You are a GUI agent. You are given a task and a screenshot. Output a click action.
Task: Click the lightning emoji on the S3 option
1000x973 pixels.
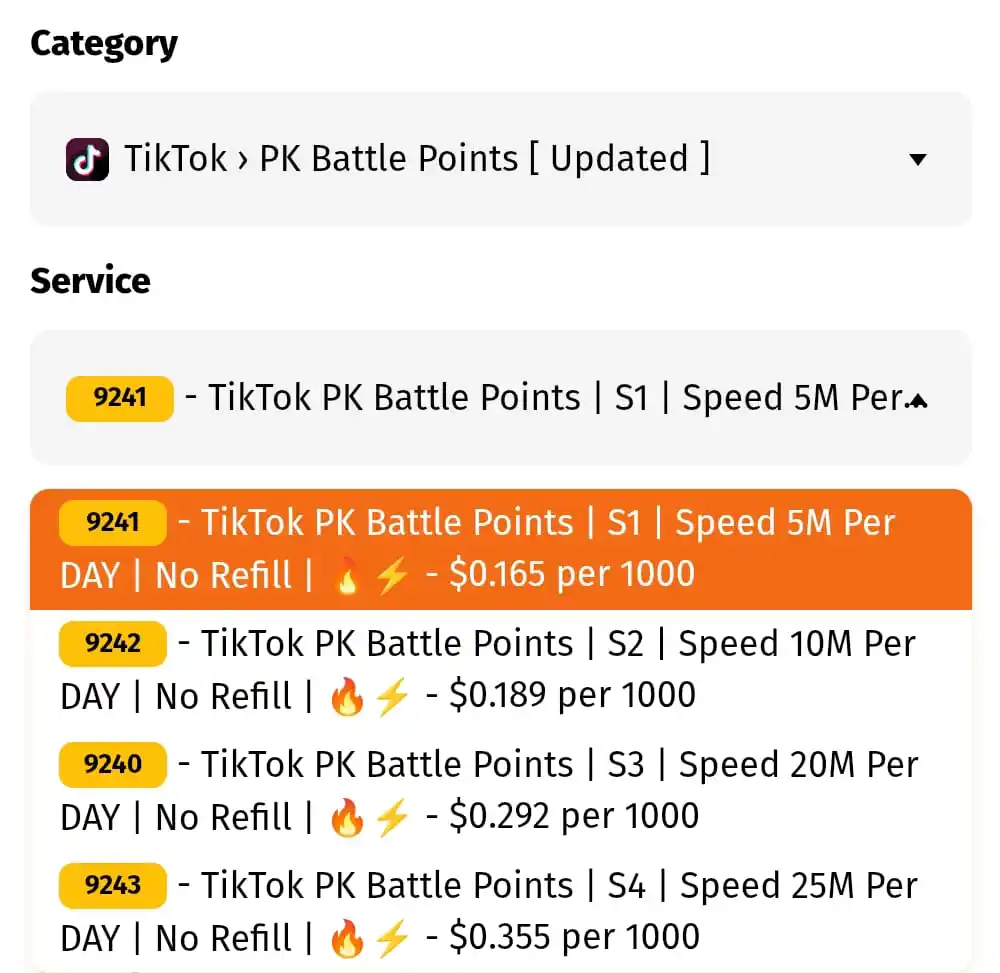pos(392,817)
